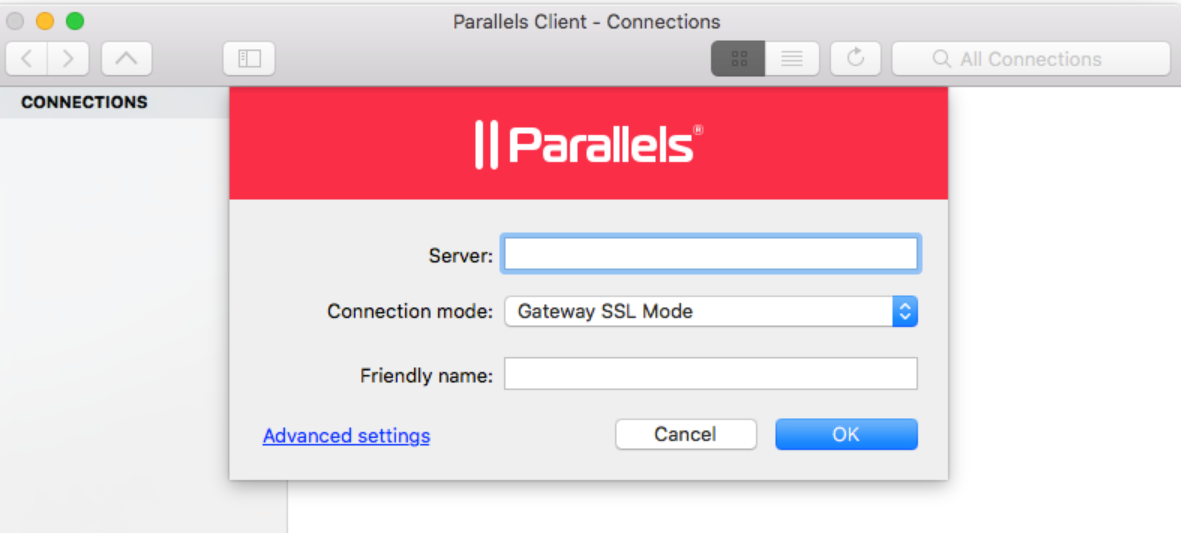
Task: Select the CONNECTIONS sidebar header
Action: [84, 102]
